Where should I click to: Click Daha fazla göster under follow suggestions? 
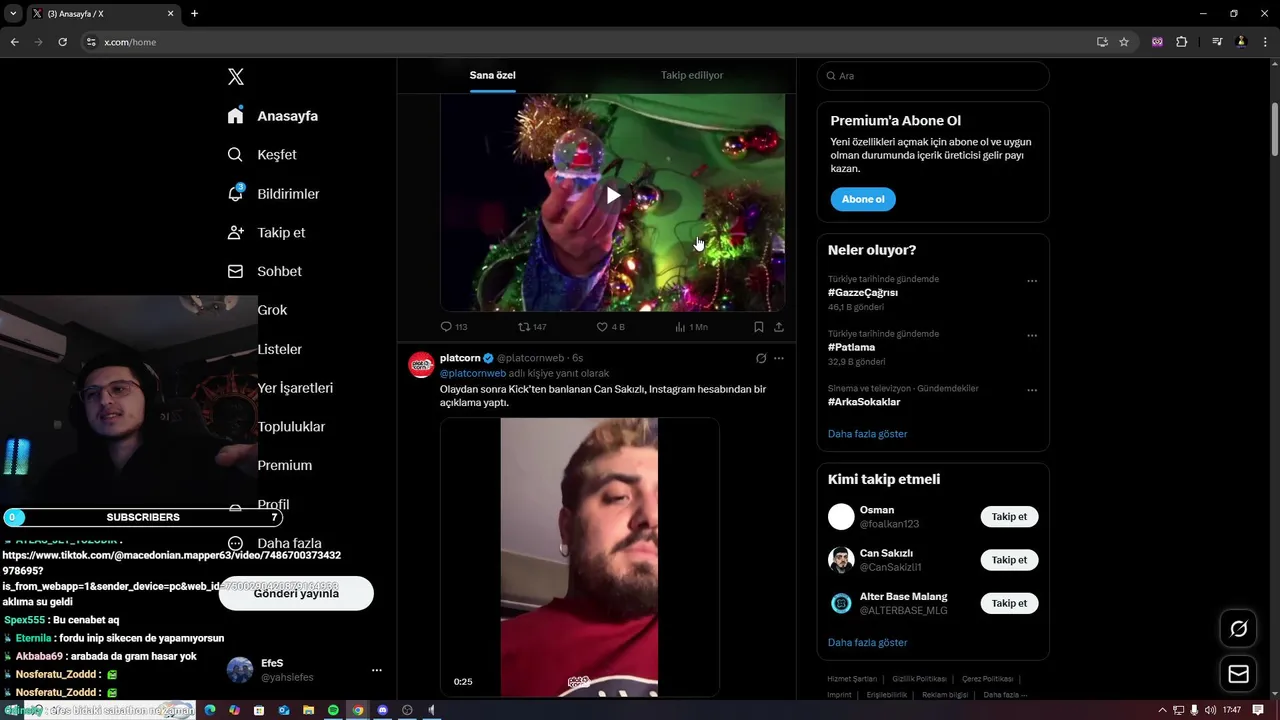tap(868, 642)
